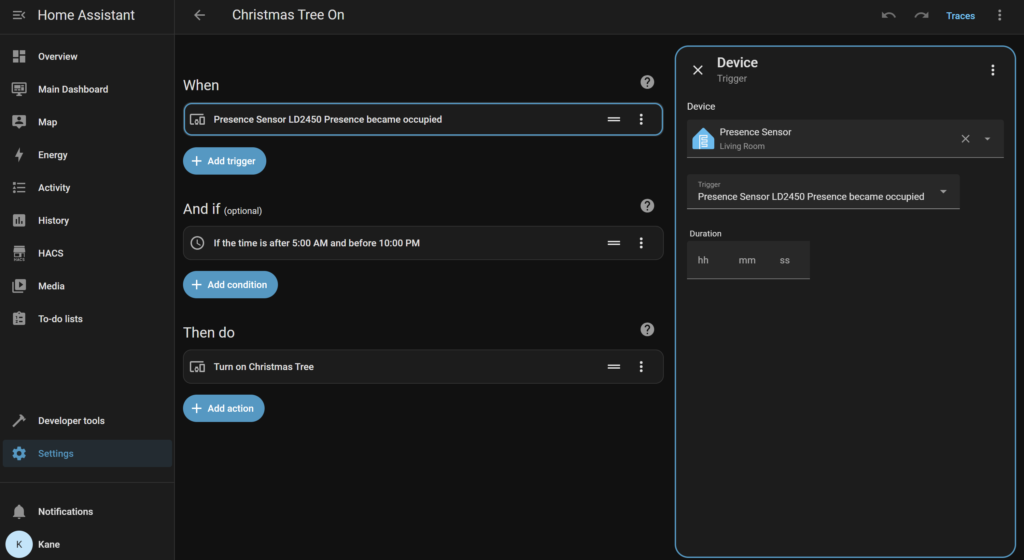Open overflow menu for Turn on Christmas Tree
The height and width of the screenshot is (560, 1024).
tap(641, 367)
